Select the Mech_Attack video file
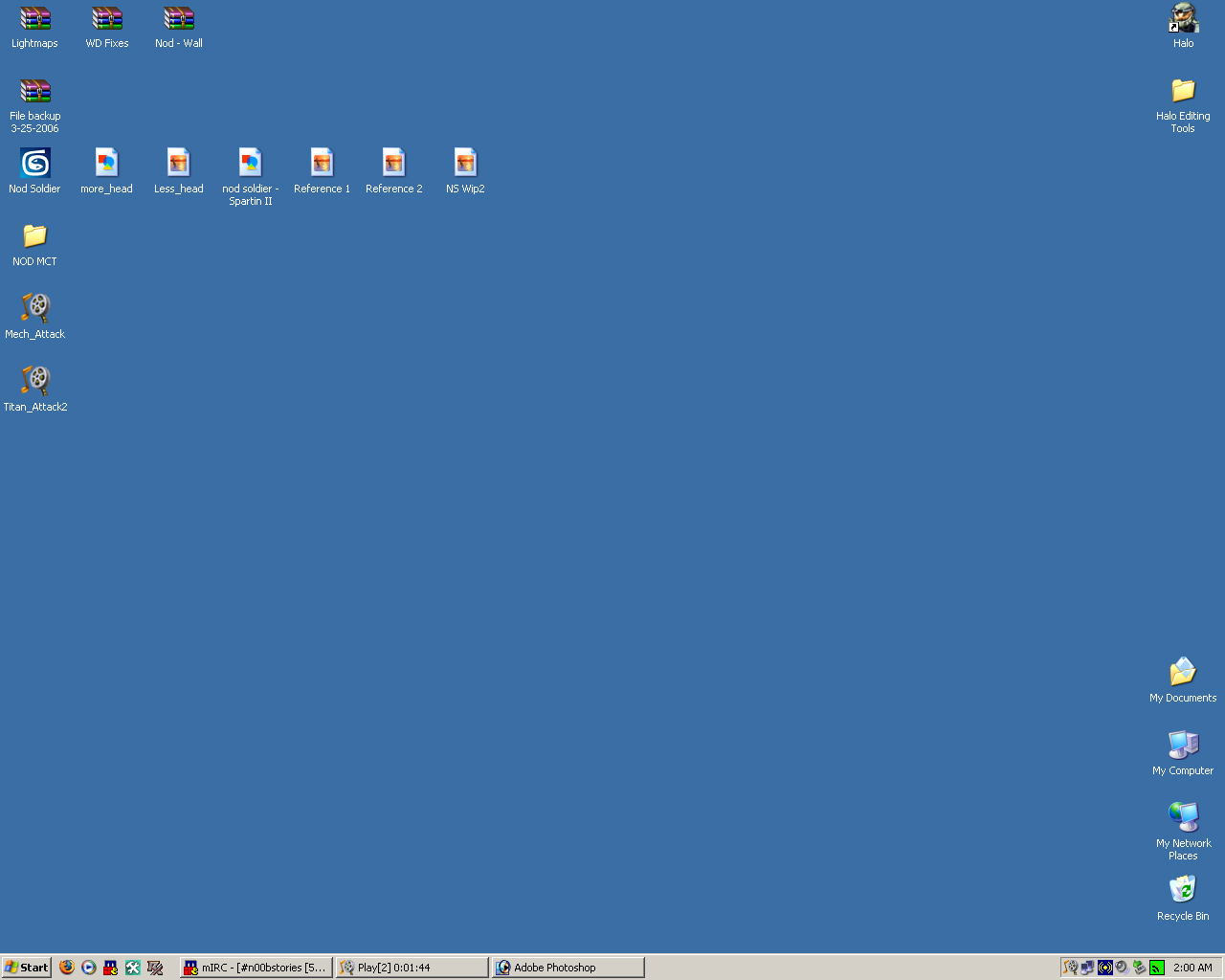This screenshot has width=1225, height=980. click(x=34, y=308)
